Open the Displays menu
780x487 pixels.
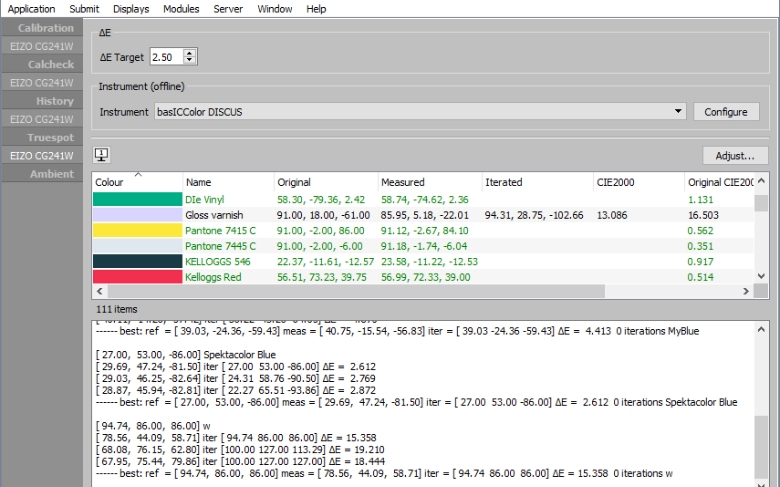point(131,9)
